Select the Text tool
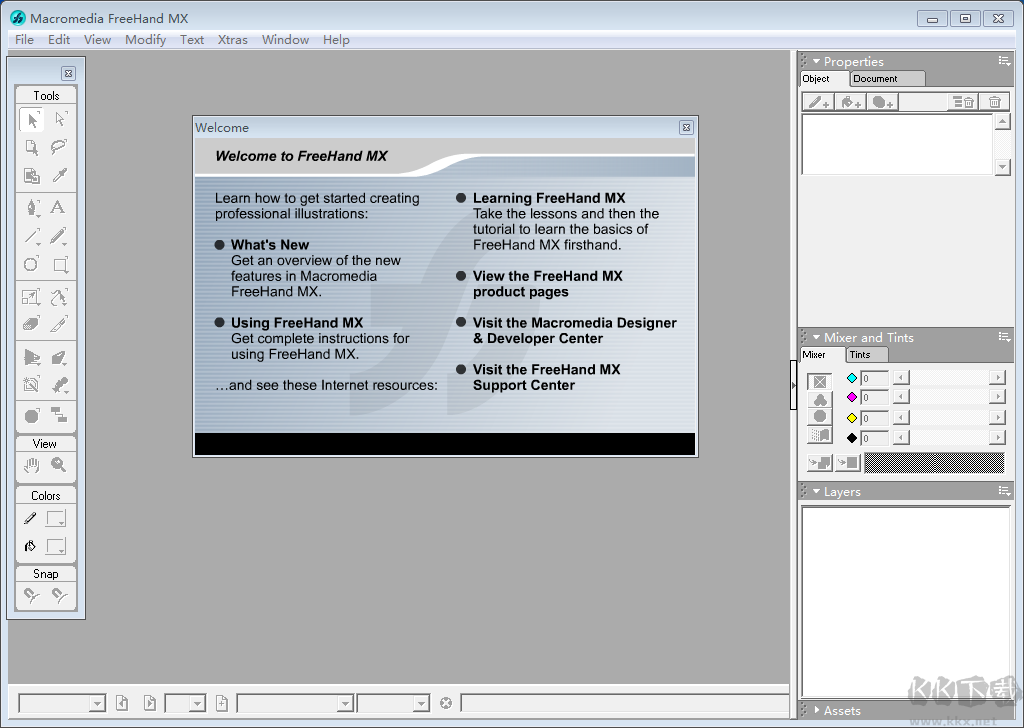Screen dimensions: 1024x728 [58, 208]
